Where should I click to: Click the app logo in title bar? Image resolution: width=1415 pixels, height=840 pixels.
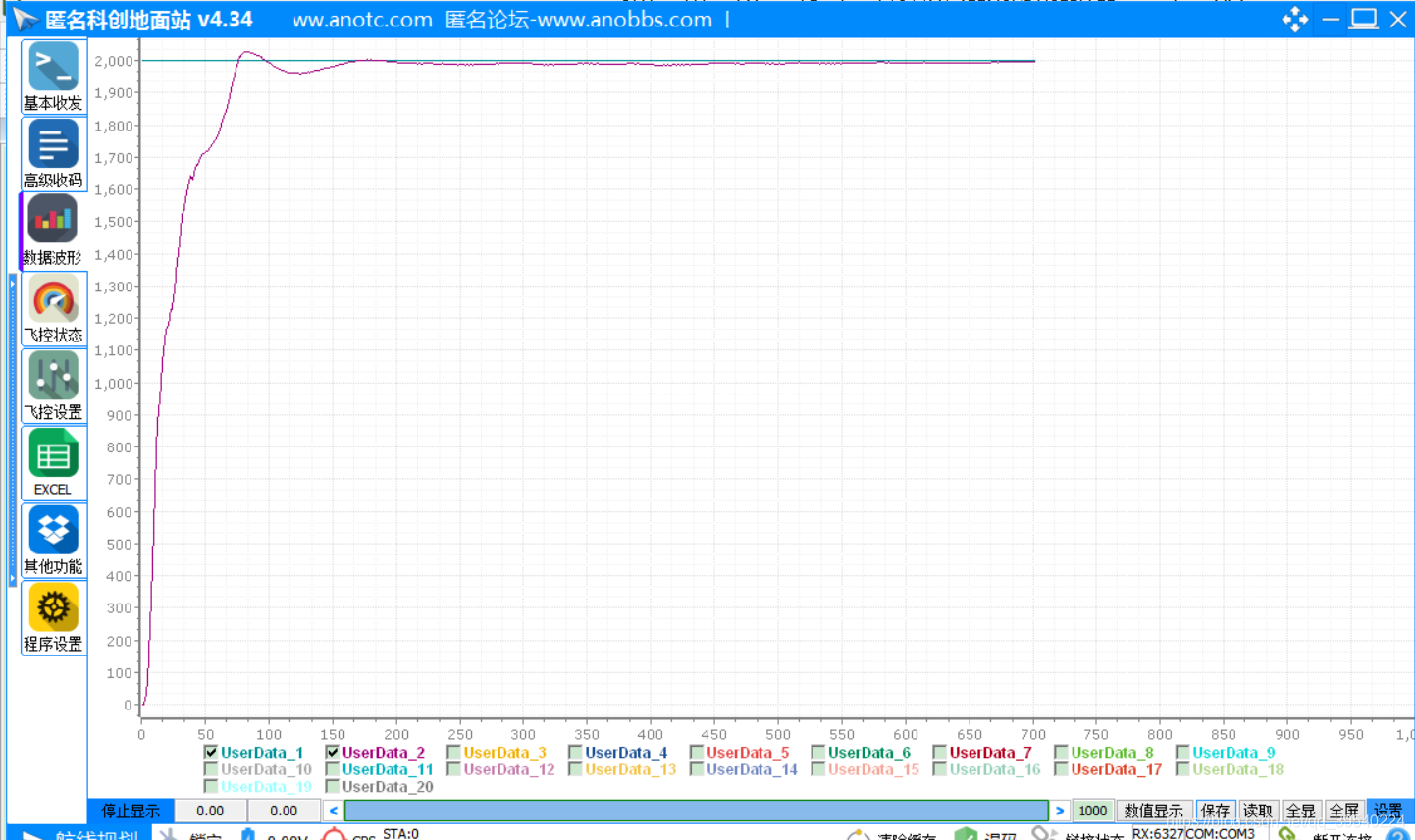25,19
